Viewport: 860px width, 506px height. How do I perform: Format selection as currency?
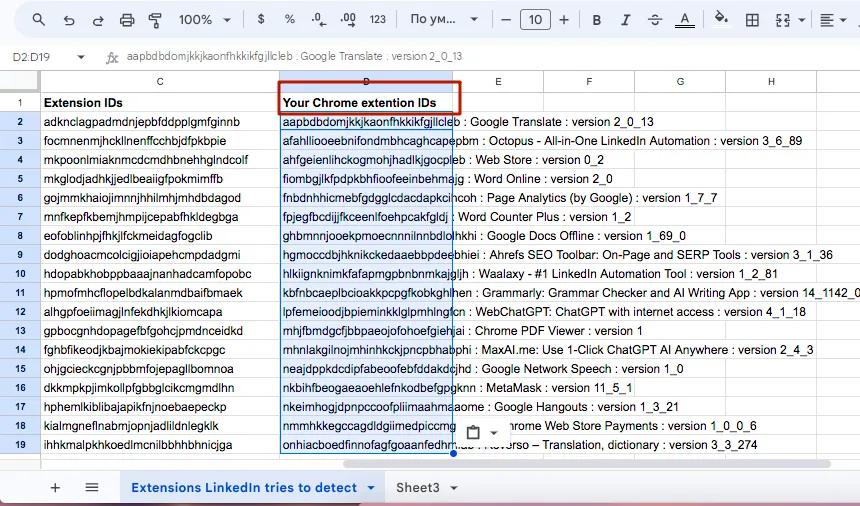pyautogui.click(x=261, y=20)
